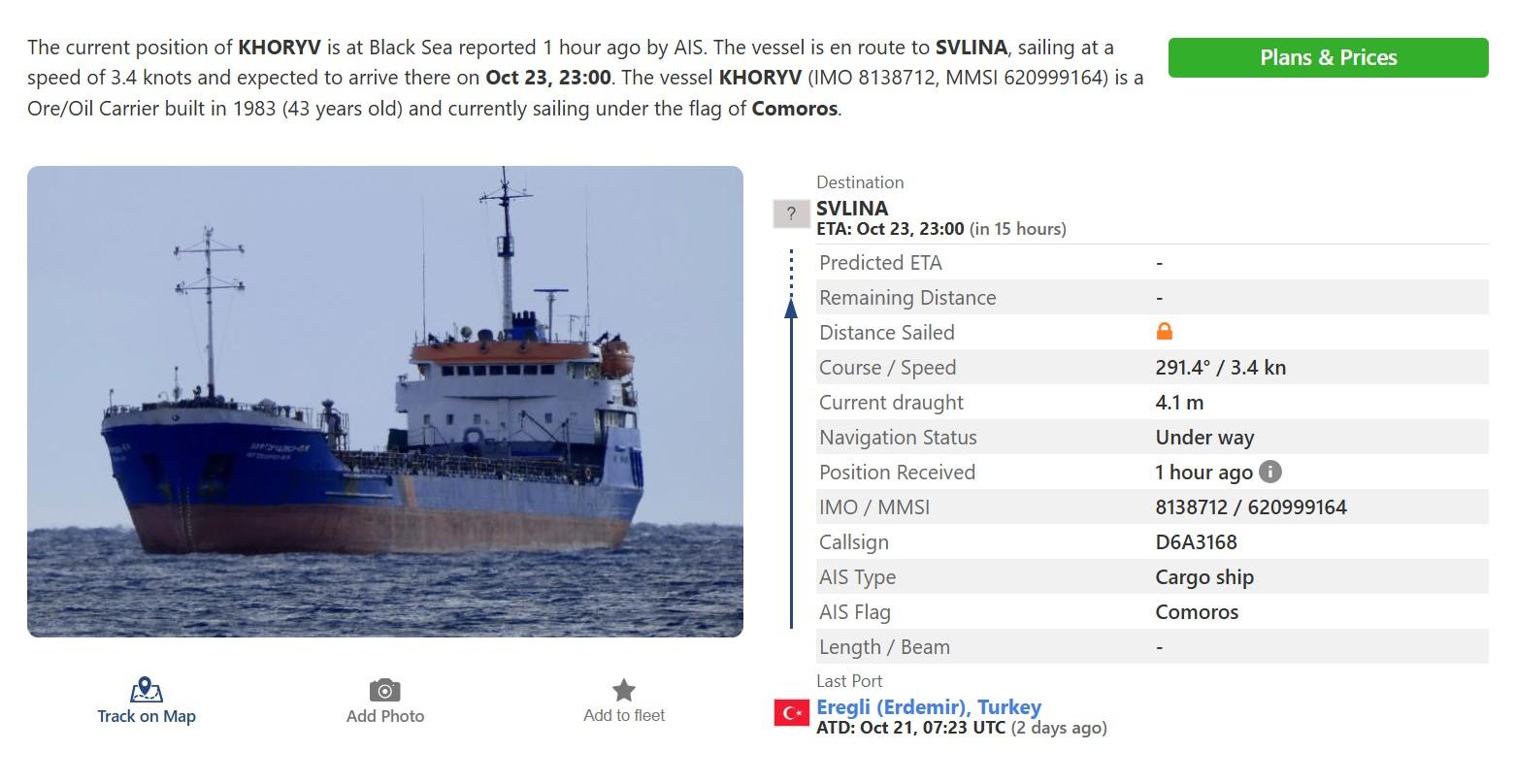Open the Plans & Prices button
This screenshot has height=784, width=1515.
point(1328,57)
